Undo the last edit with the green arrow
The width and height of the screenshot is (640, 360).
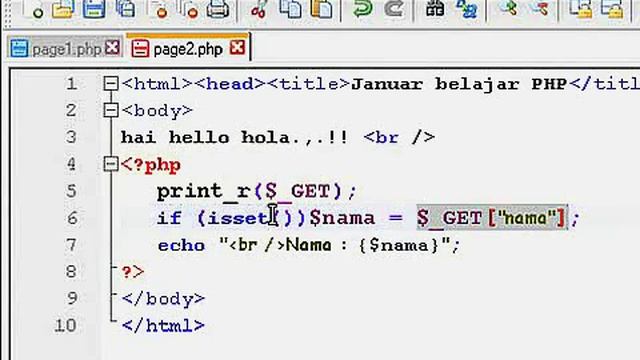click(x=362, y=8)
